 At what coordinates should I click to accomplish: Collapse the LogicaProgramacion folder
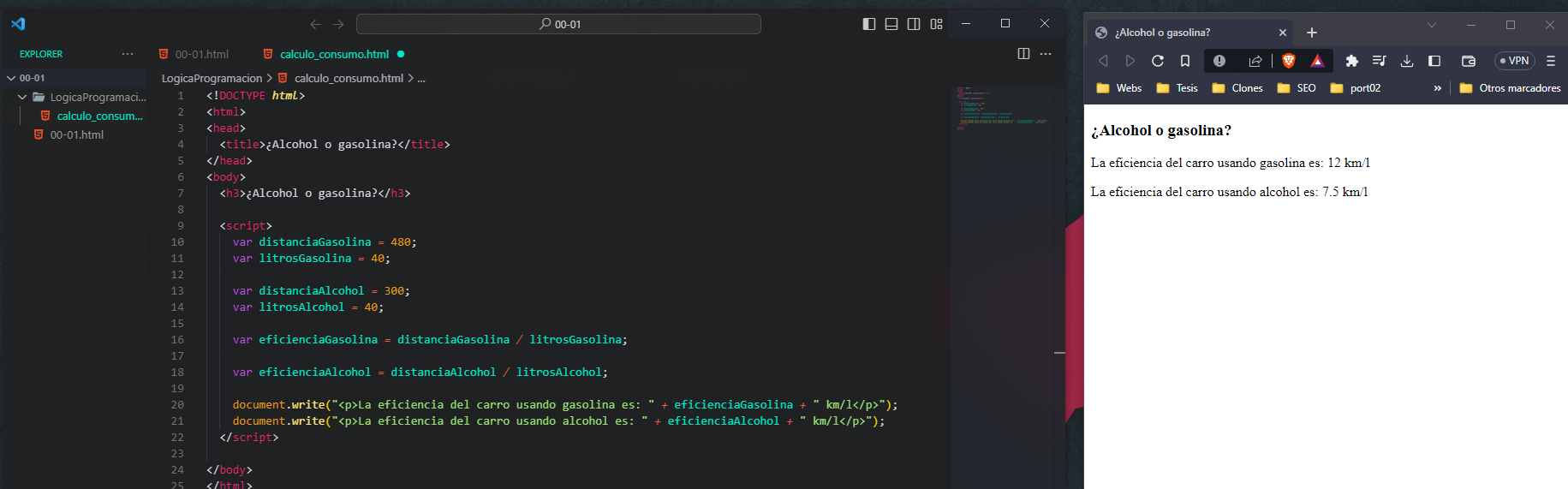(23, 97)
